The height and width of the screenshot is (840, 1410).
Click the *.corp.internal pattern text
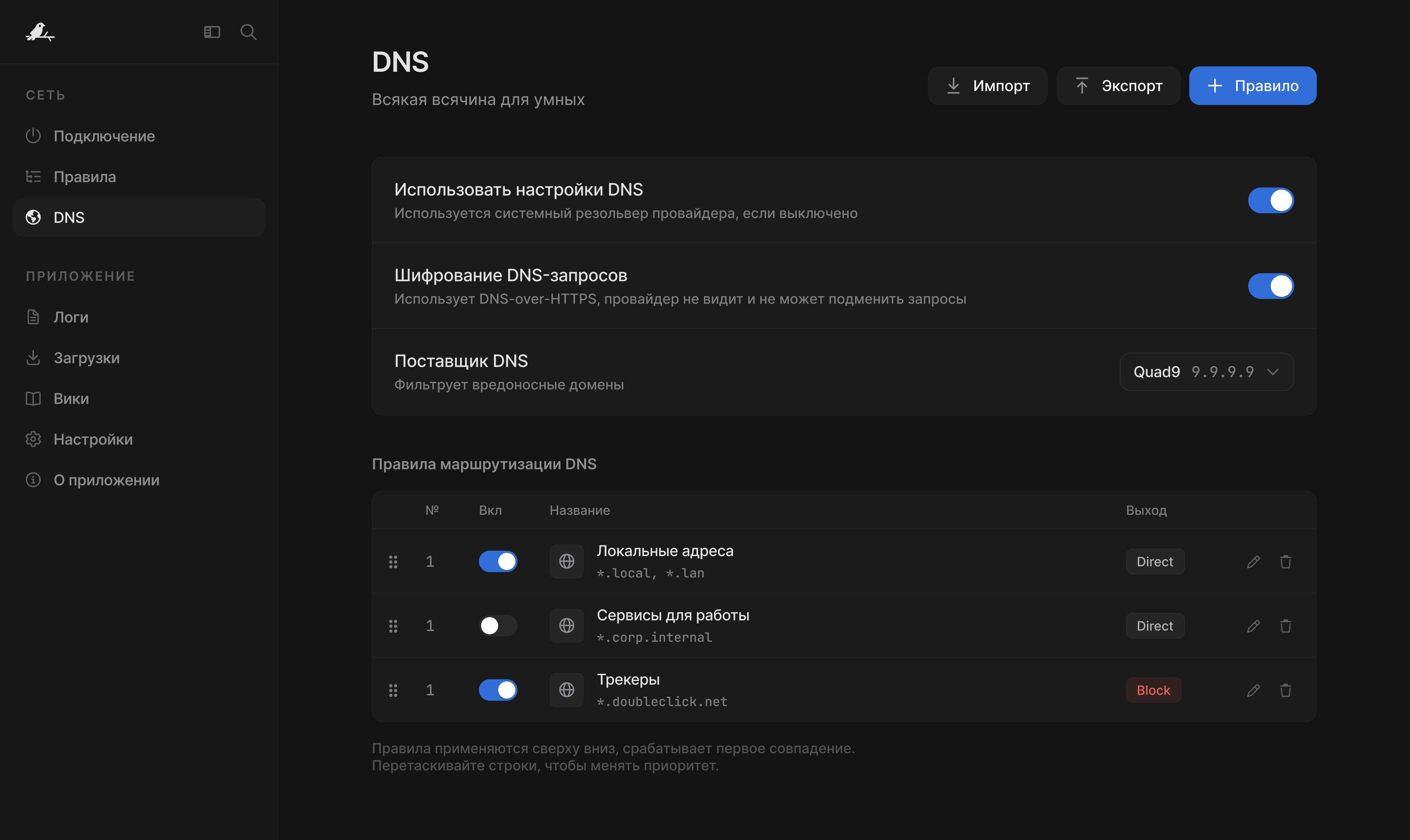pos(654,637)
